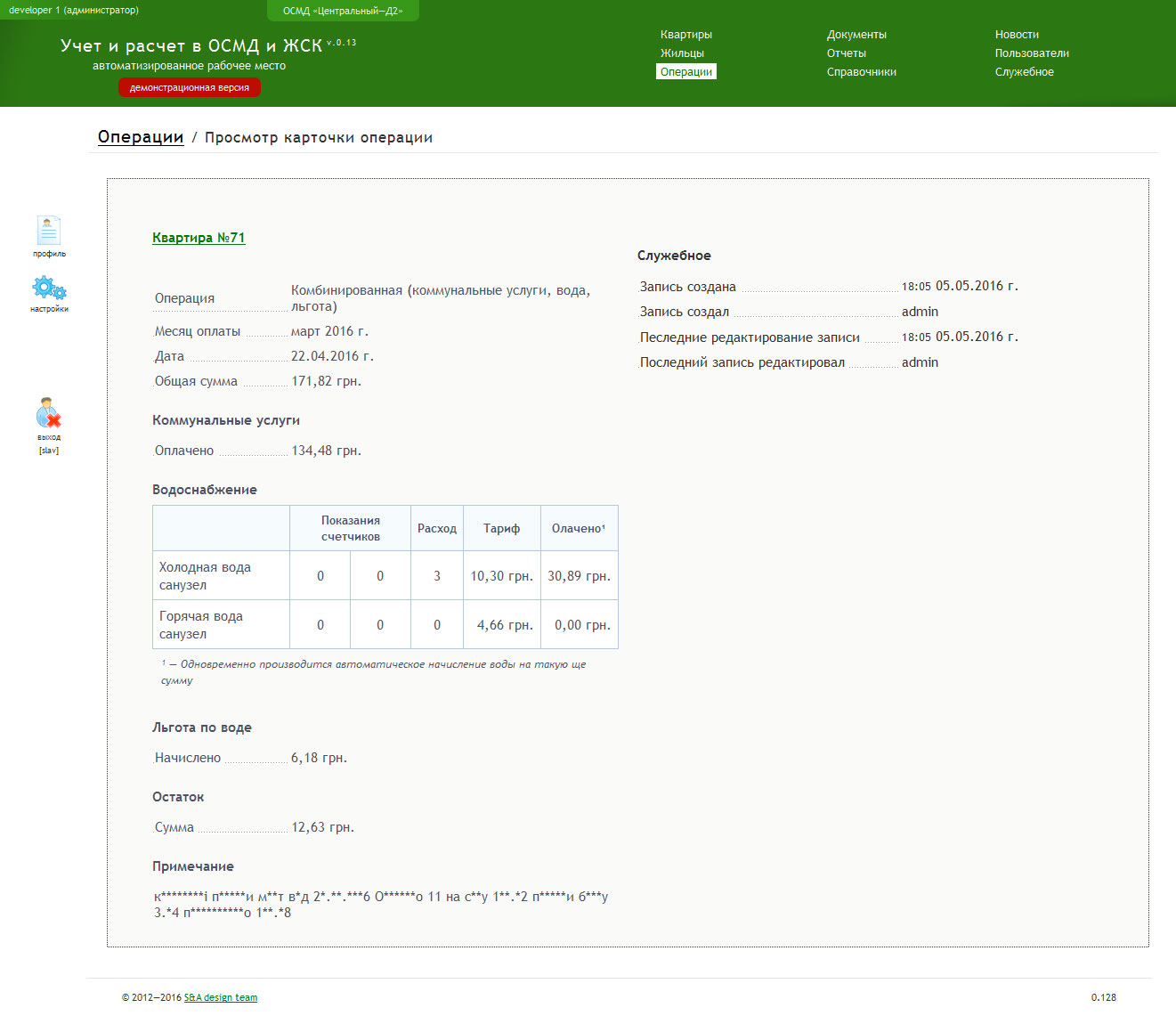This screenshot has height=1016, width=1176.
Task: Click water benefit value 6,18 грн.
Action: [319, 758]
